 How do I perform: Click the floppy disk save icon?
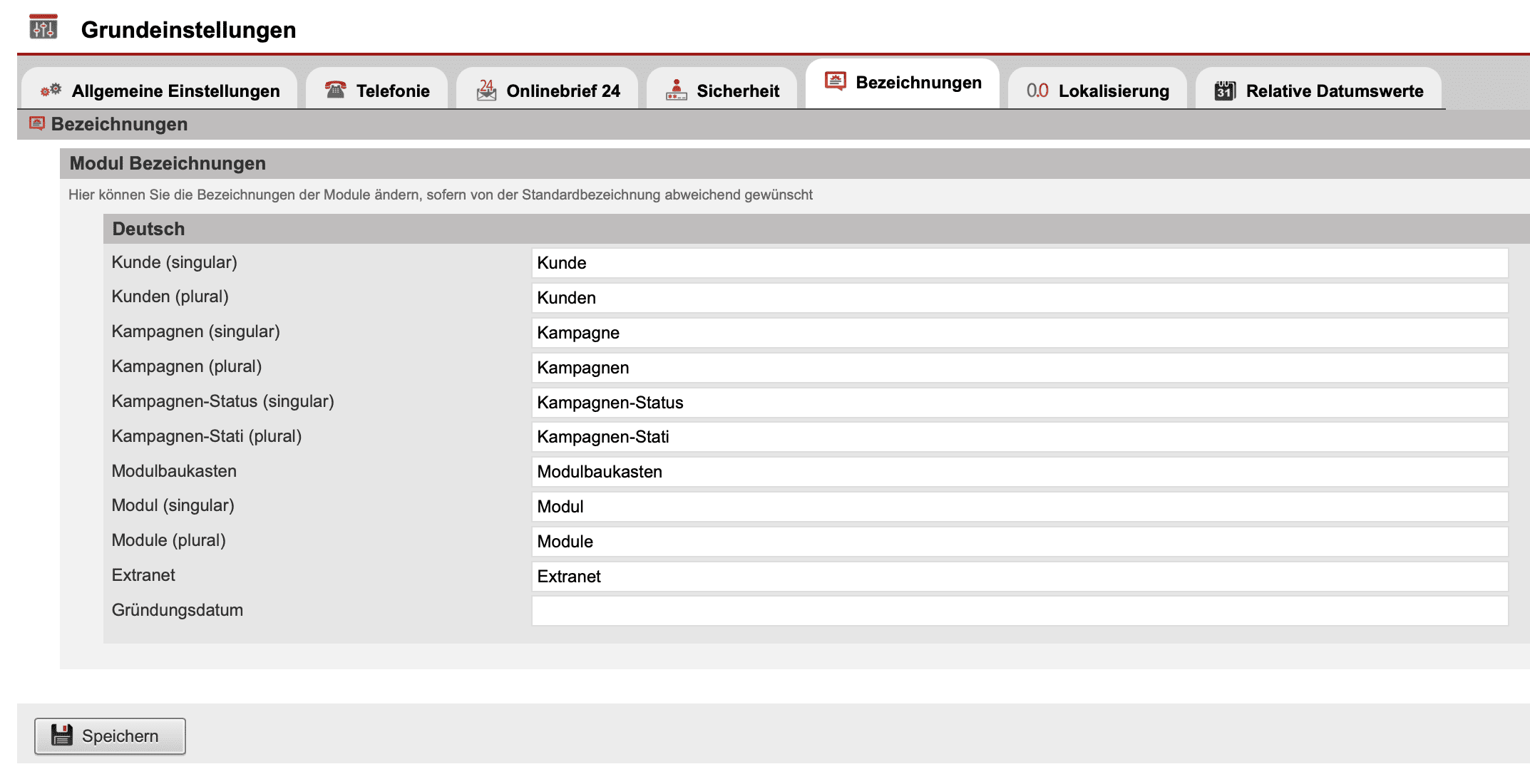62,735
